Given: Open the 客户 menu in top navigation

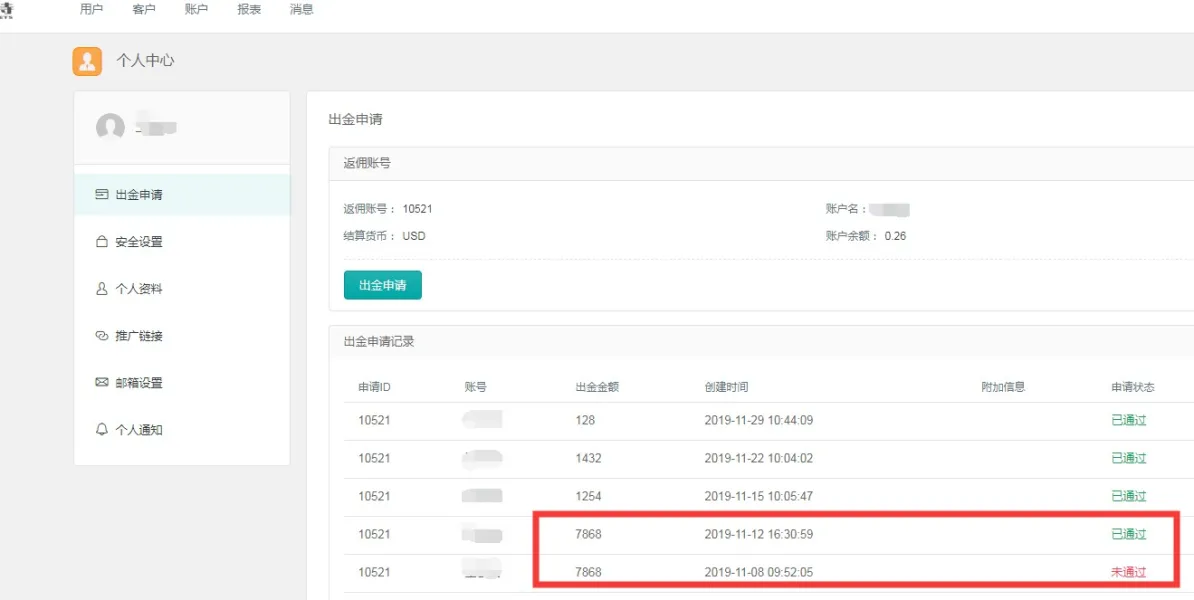Looking at the screenshot, I should click(144, 10).
